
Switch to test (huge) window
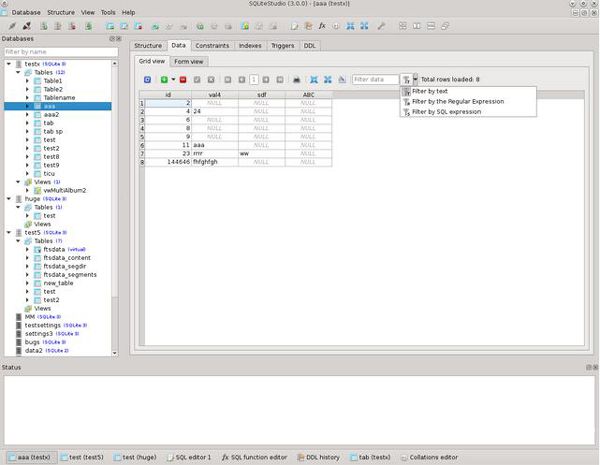pyautogui.click(x=135, y=457)
